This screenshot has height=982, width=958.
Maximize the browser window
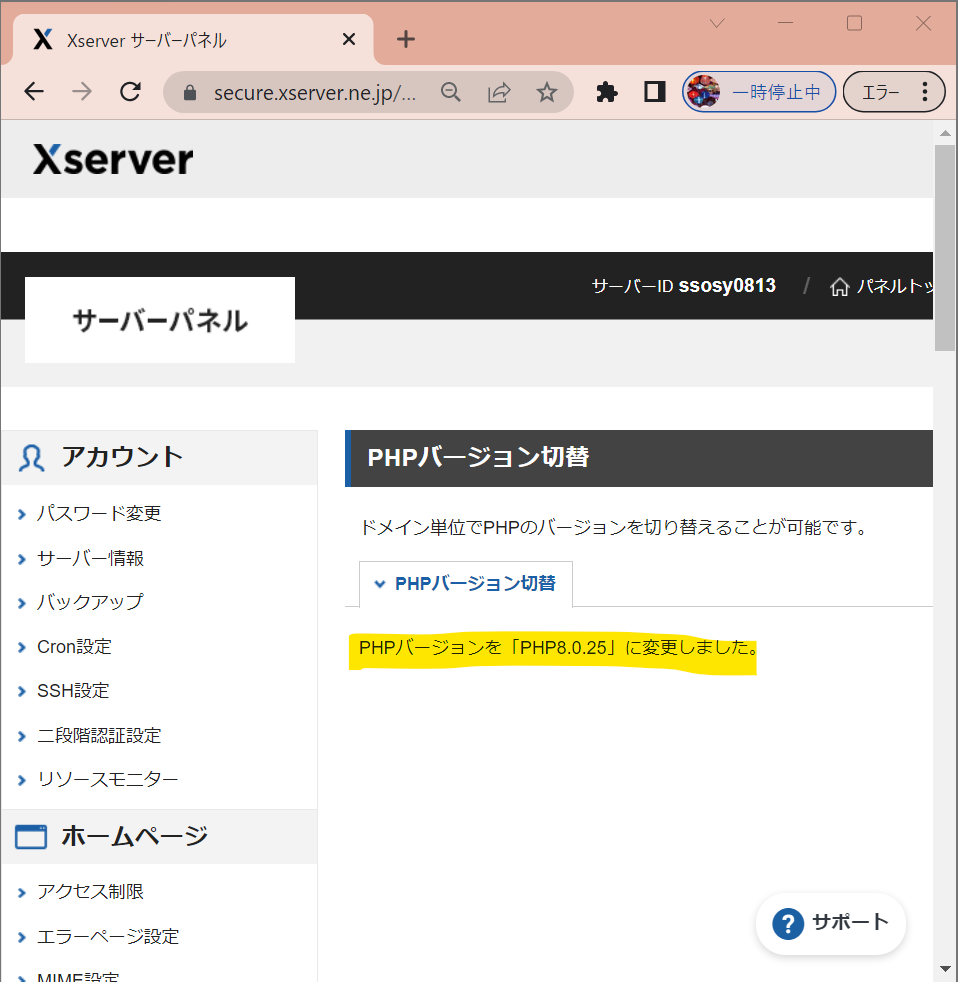(854, 23)
